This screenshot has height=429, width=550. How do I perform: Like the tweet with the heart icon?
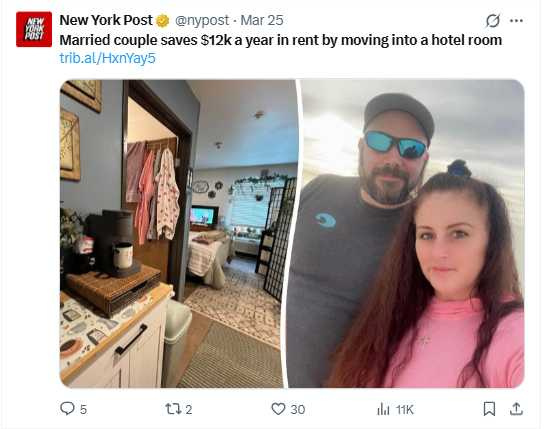tap(279, 409)
